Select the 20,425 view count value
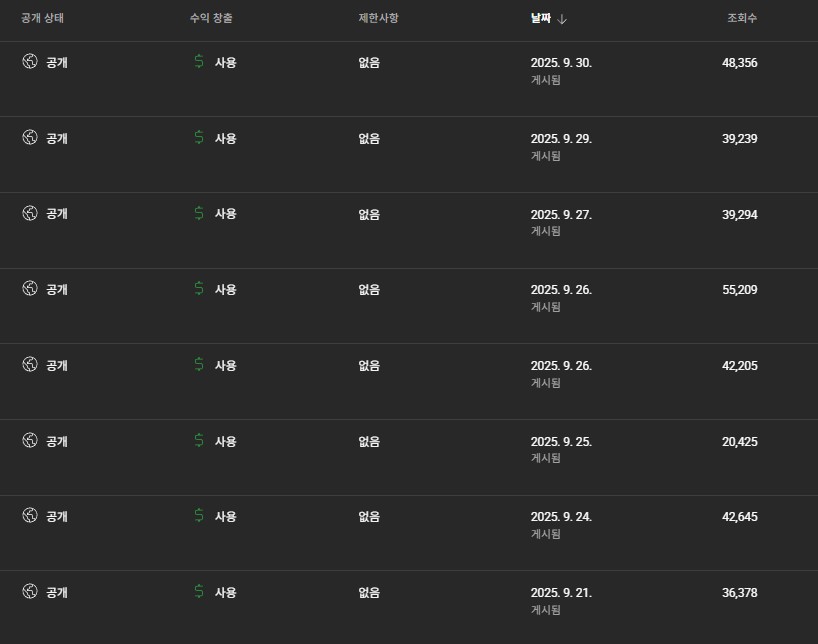This screenshot has width=818, height=644. [739, 441]
